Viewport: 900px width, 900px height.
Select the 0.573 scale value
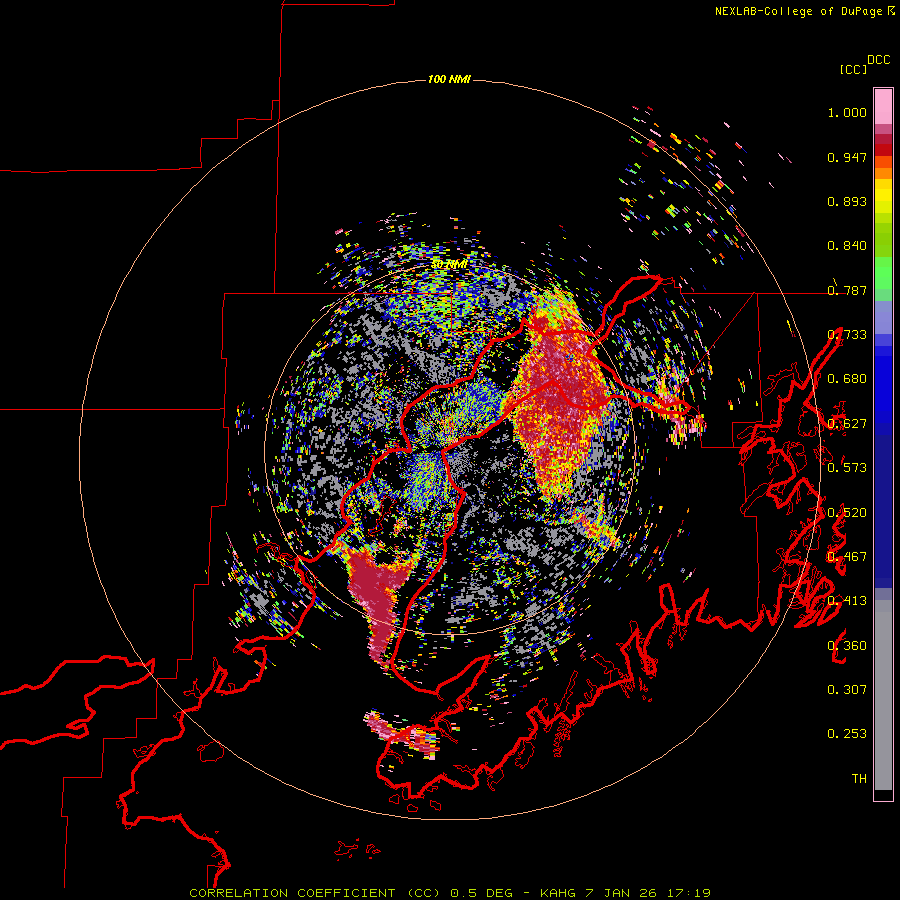click(x=847, y=468)
